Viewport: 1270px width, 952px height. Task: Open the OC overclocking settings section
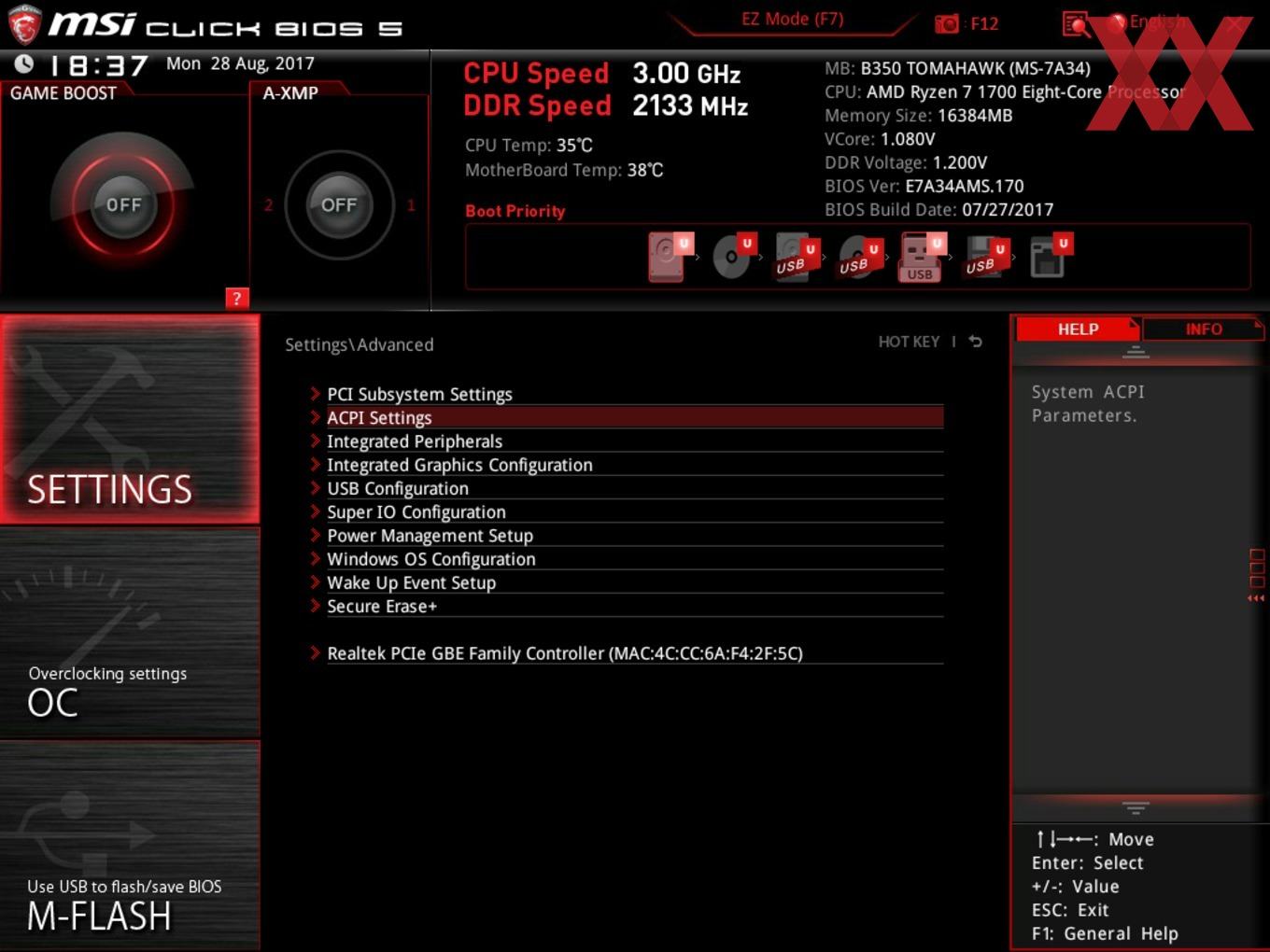point(130,633)
